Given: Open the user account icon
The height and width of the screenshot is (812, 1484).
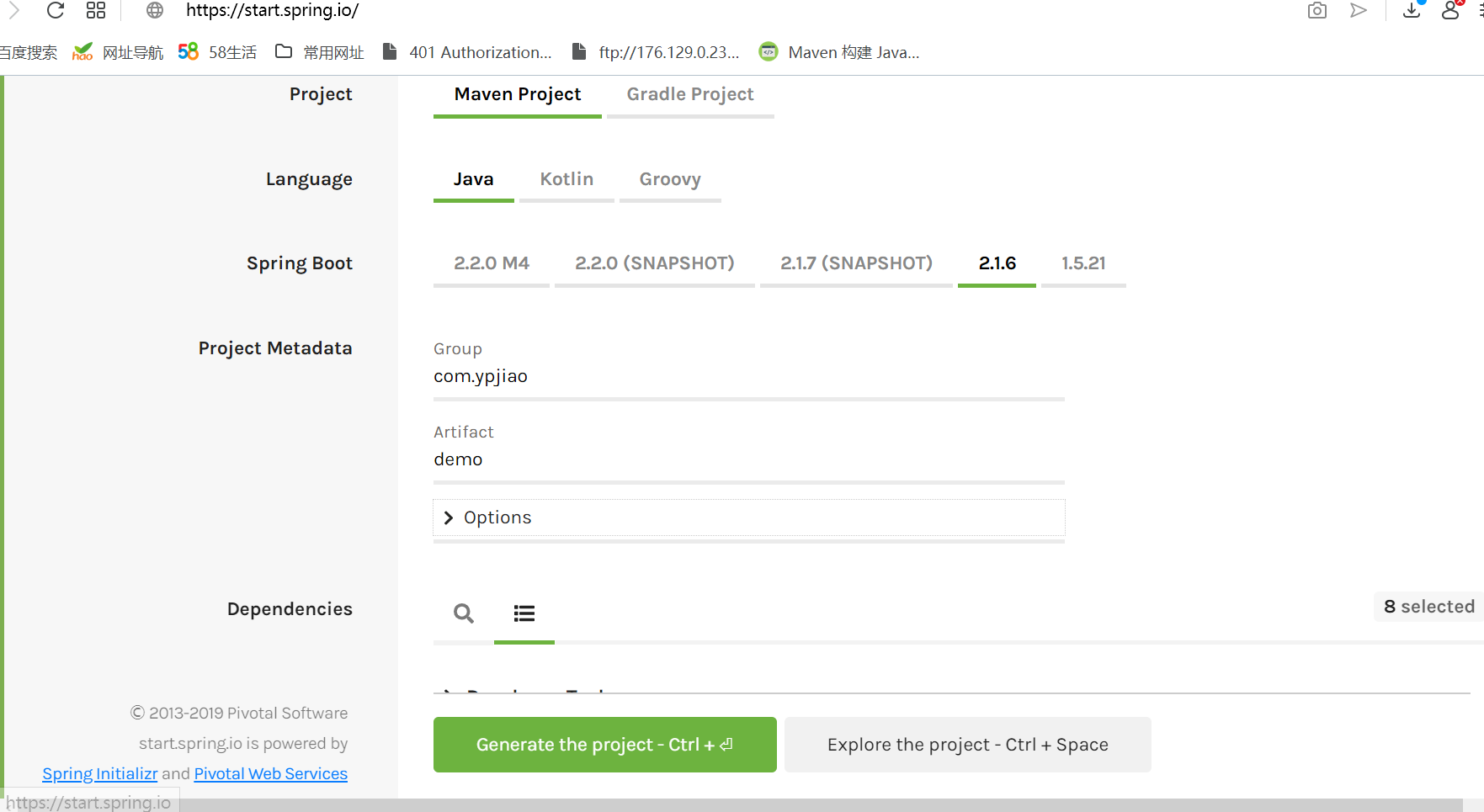Looking at the screenshot, I should (x=1450, y=10).
